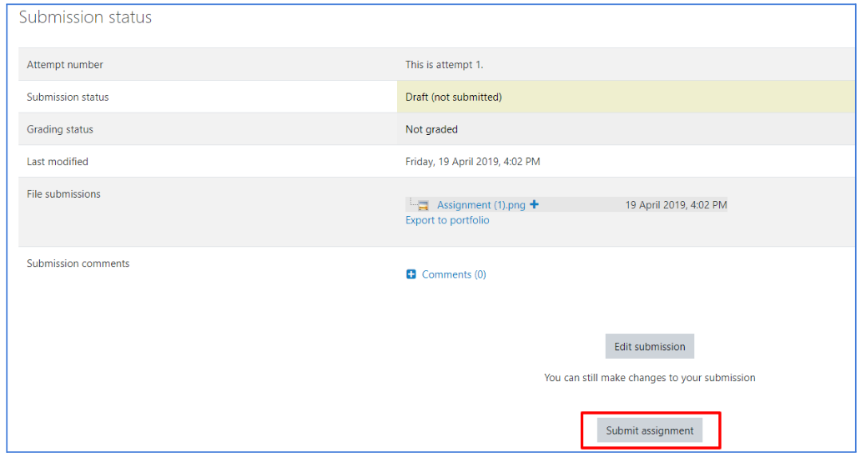Click the 'Attempt number' row label
The image size is (861, 461).
pyautogui.click(x=65, y=65)
